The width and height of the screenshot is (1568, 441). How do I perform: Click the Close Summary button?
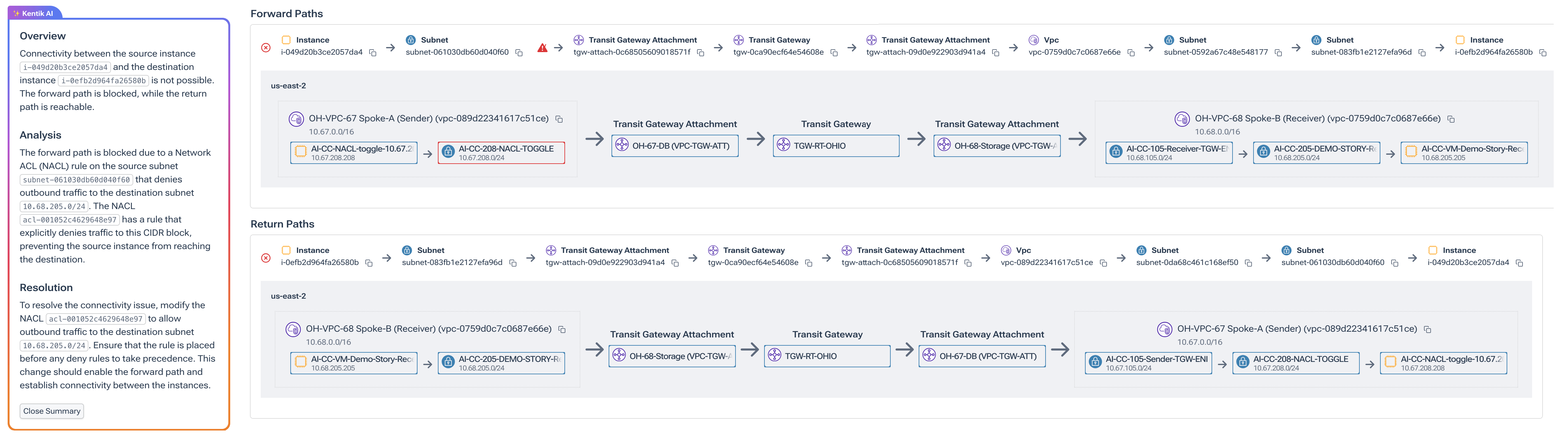pos(52,411)
